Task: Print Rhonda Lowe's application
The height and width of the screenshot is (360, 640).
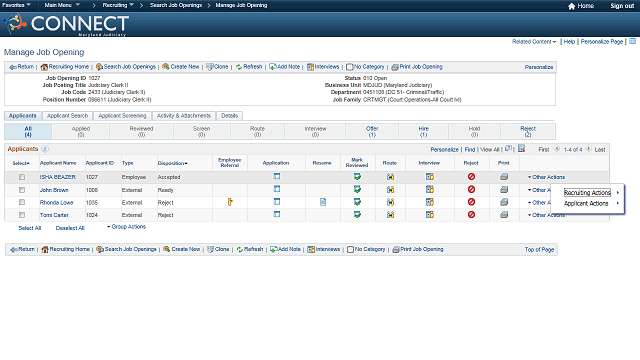Action: click(x=504, y=202)
